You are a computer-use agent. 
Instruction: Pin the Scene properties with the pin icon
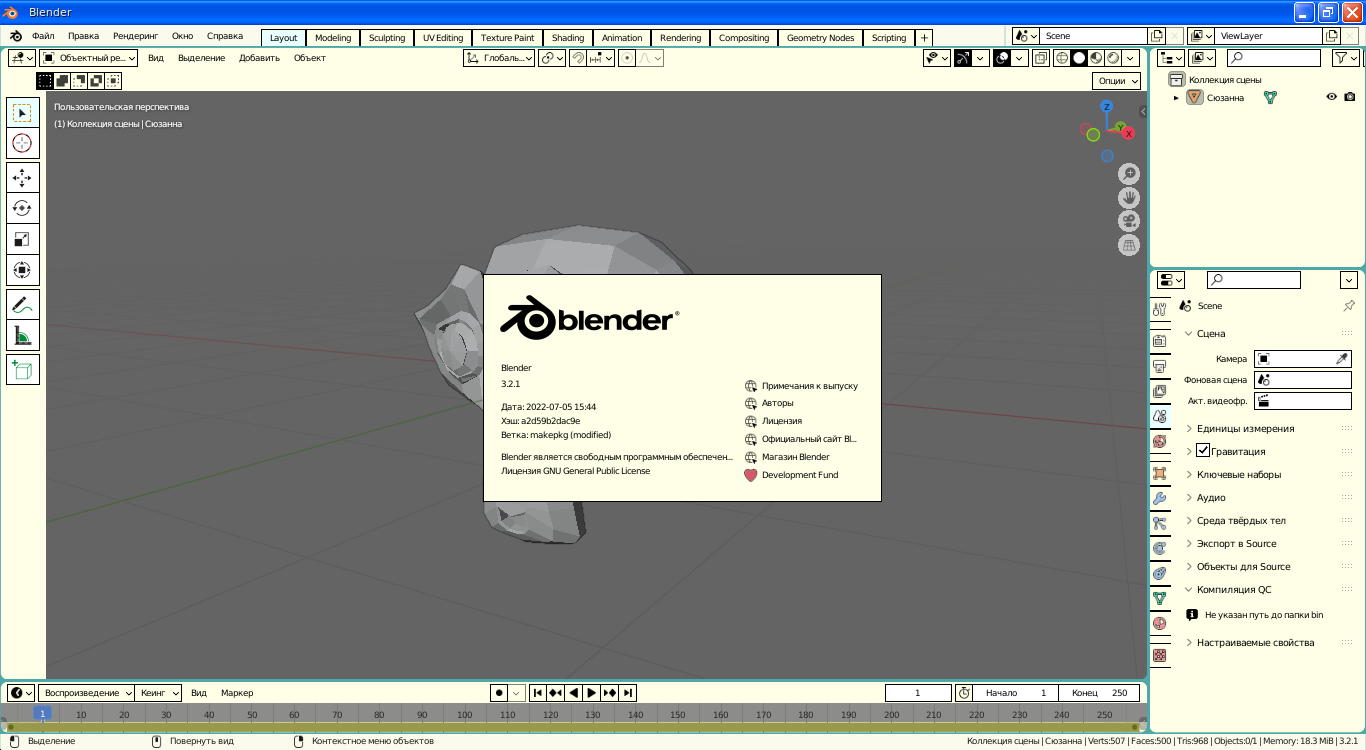click(1348, 306)
